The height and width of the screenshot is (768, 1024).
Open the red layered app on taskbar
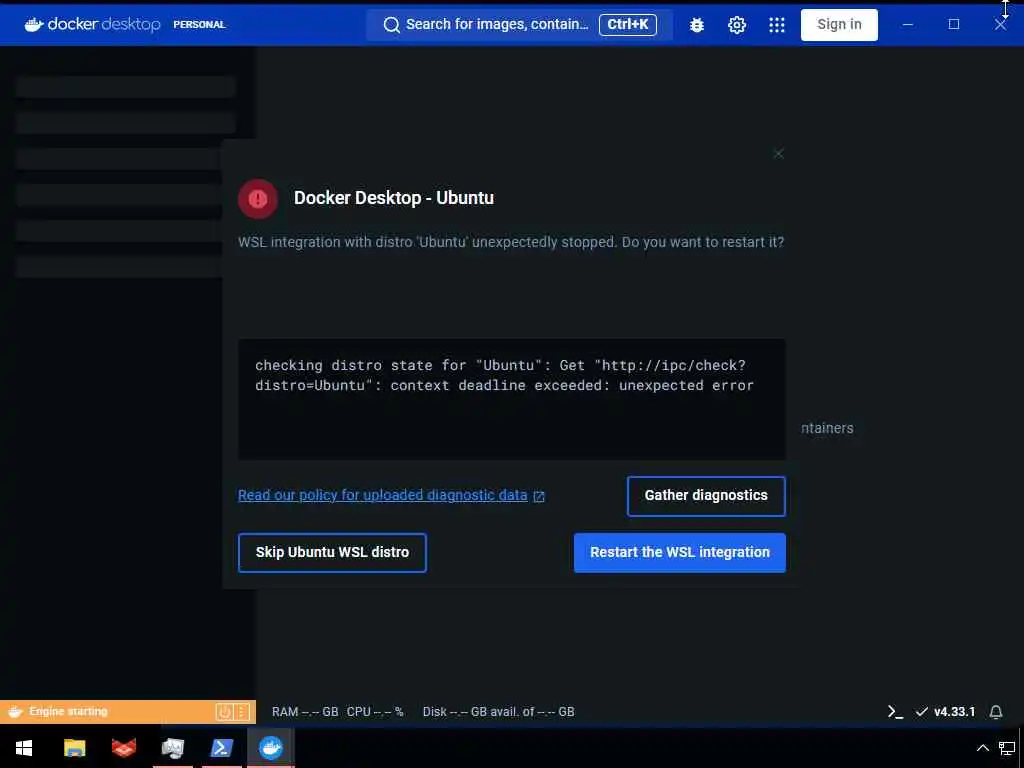(x=123, y=748)
